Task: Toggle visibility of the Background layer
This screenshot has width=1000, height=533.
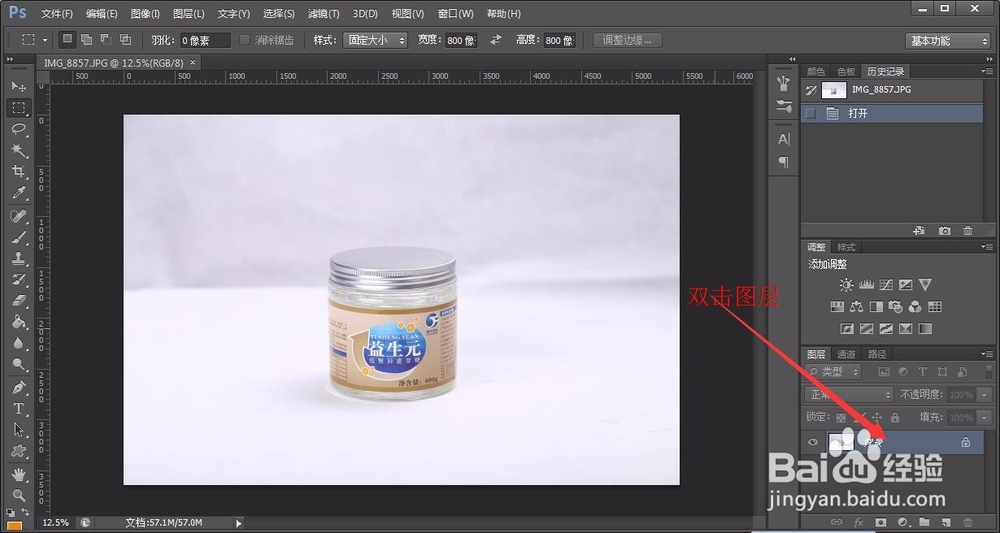Action: [x=812, y=442]
